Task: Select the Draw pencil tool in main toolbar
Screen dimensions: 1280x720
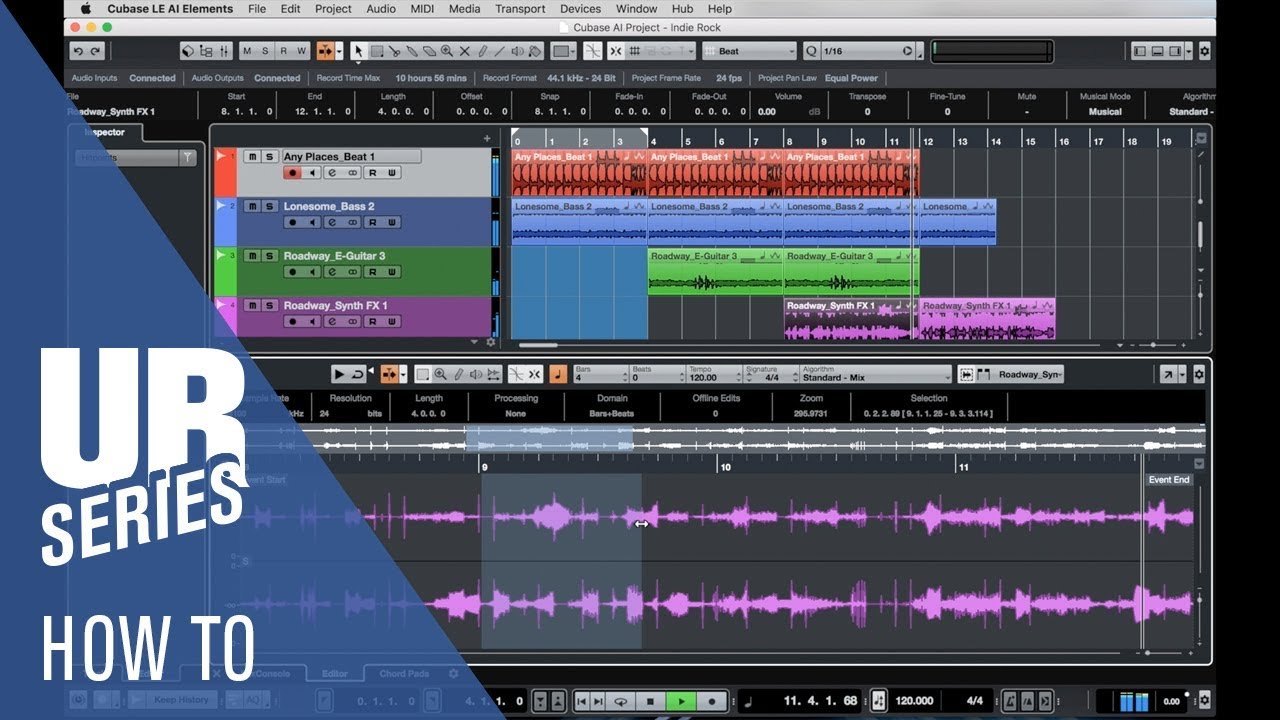Action: 482,51
